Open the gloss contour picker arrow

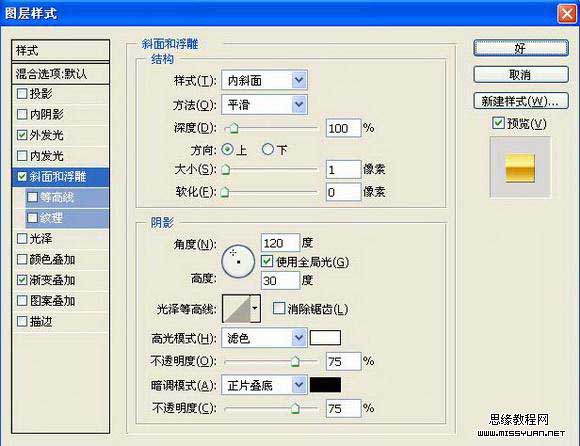click(x=255, y=308)
